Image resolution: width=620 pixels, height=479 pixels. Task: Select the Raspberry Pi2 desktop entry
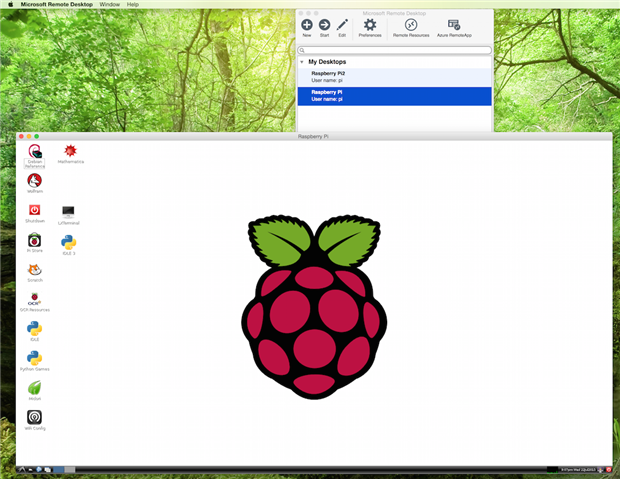tap(394, 77)
